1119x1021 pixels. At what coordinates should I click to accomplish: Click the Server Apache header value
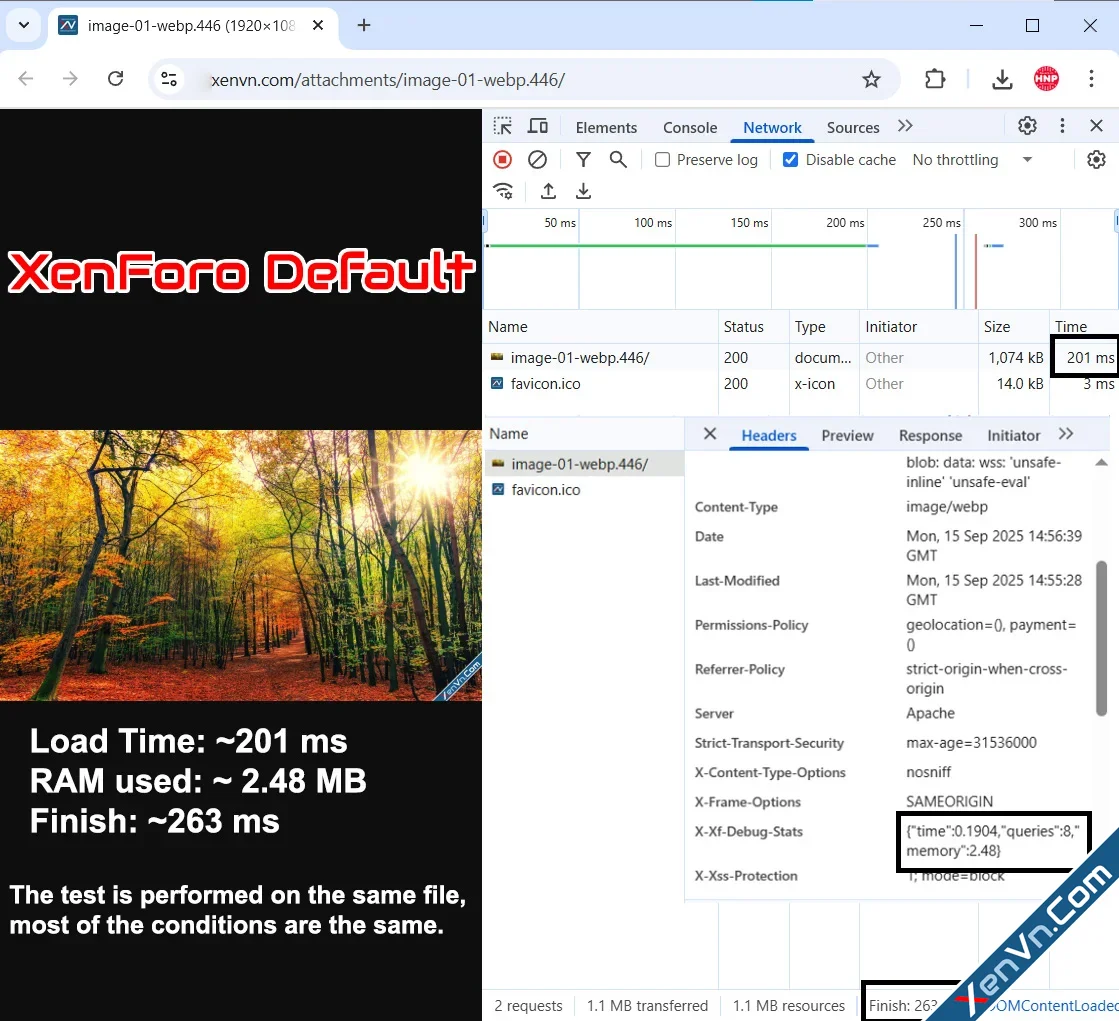coord(930,713)
